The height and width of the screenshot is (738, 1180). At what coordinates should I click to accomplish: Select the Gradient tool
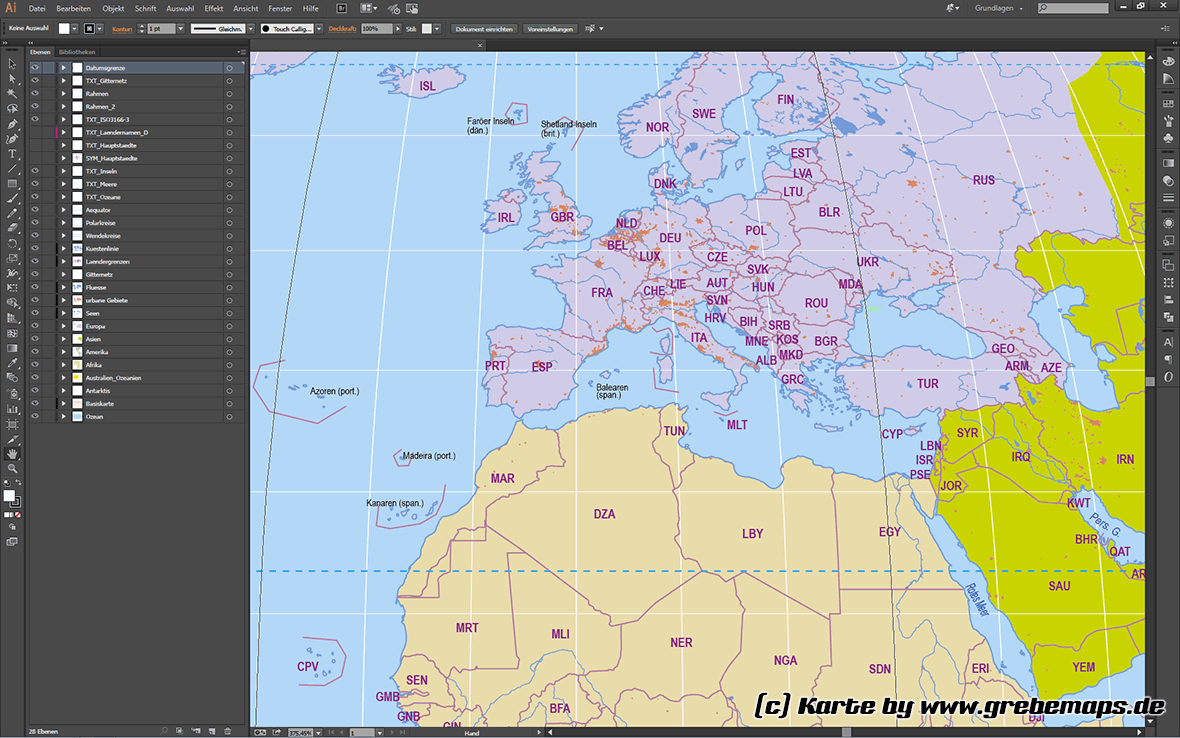[12, 348]
